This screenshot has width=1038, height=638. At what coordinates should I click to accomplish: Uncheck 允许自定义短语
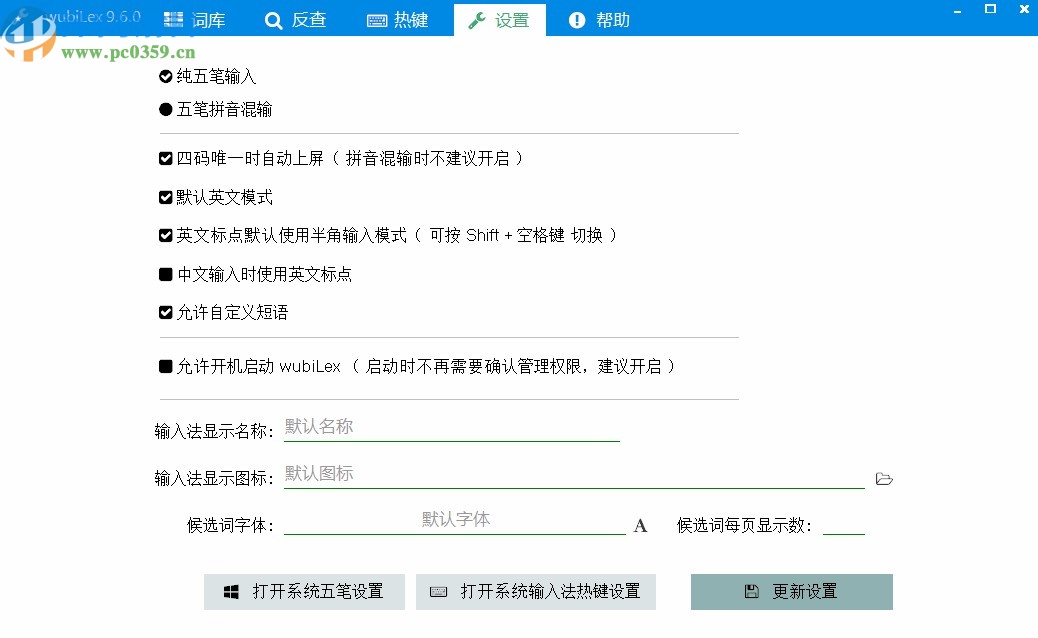point(165,312)
